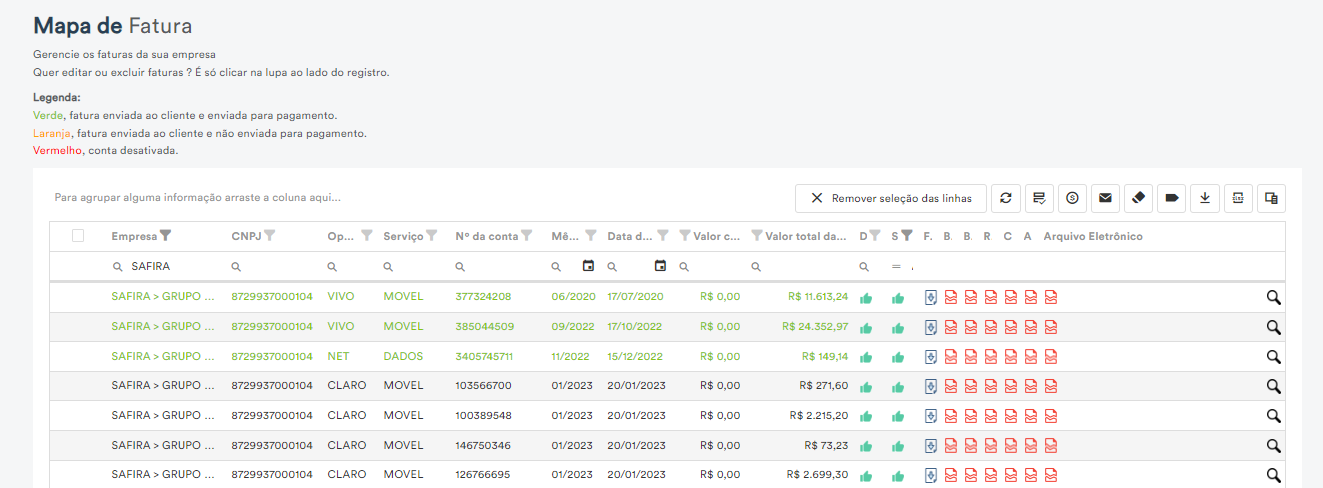This screenshot has width=1323, height=488.
Task: Select DADOS service cell
Action: pyautogui.click(x=403, y=357)
